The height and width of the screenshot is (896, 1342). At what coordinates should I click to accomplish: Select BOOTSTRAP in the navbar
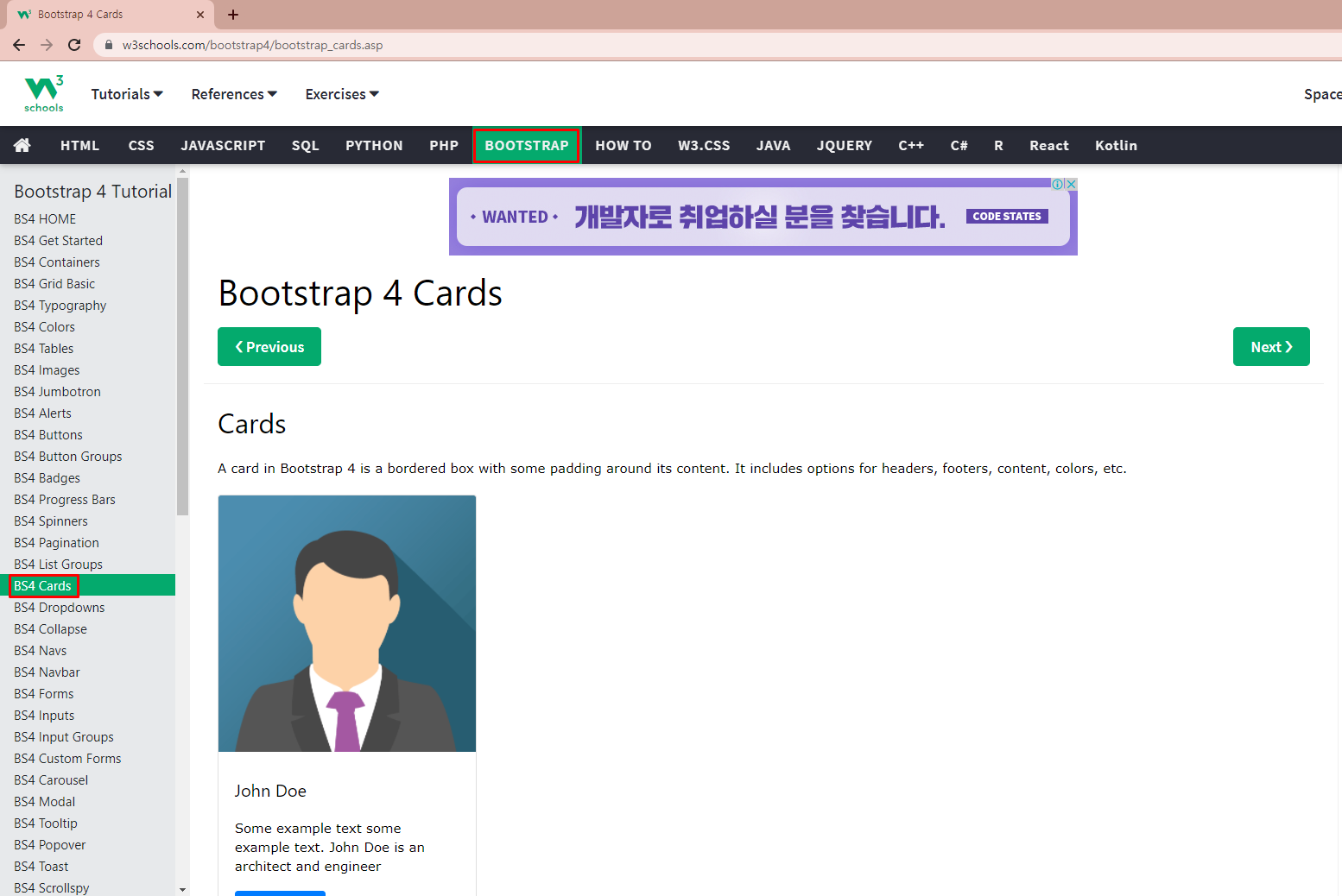527,145
